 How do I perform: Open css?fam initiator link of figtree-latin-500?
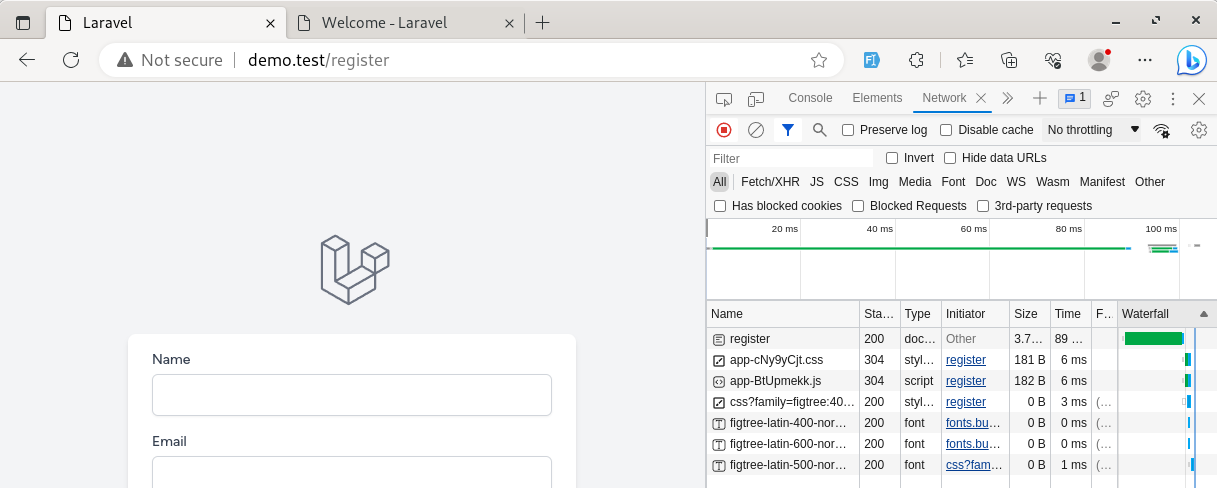973,465
